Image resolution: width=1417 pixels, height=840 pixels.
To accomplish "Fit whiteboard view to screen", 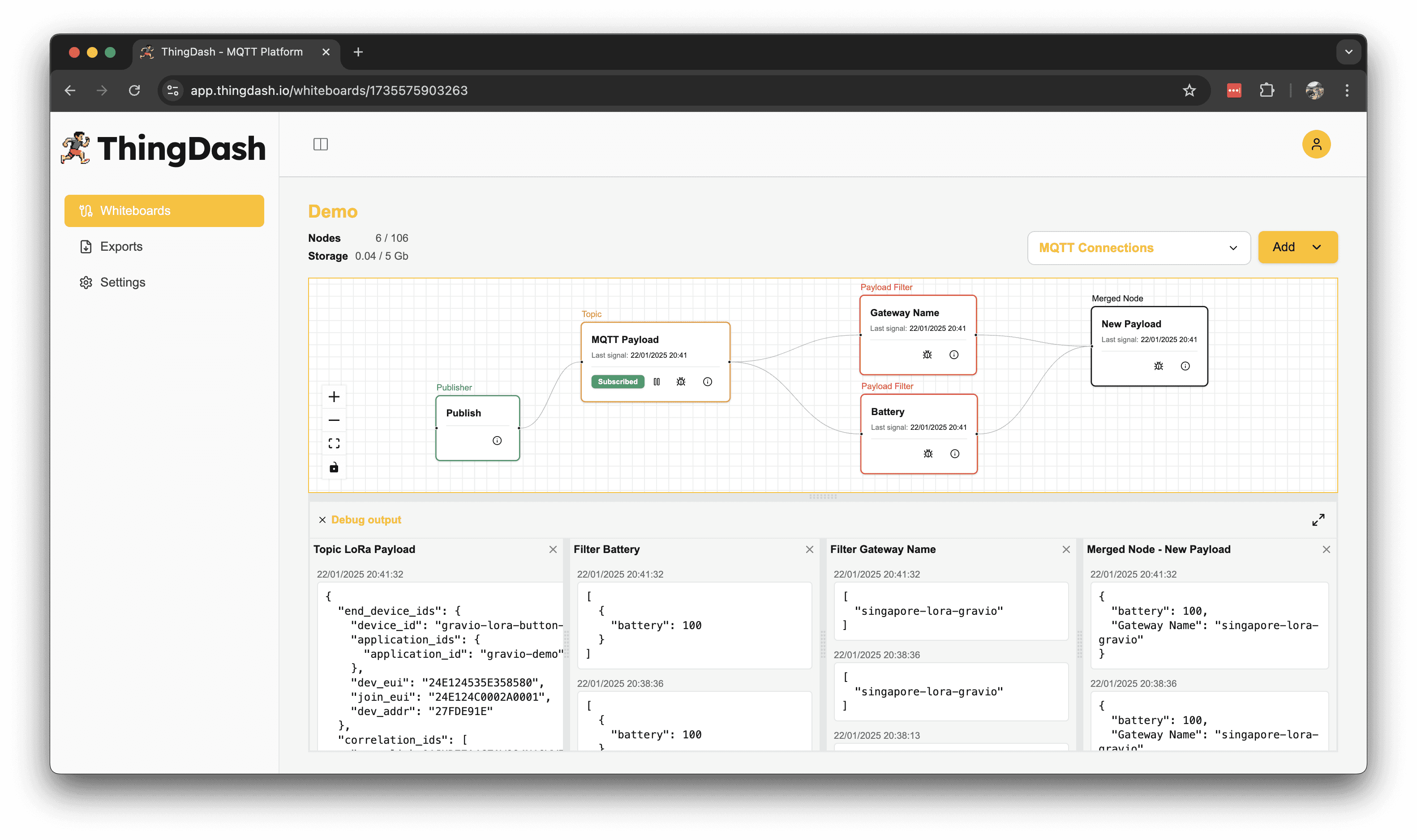I will pos(334,443).
